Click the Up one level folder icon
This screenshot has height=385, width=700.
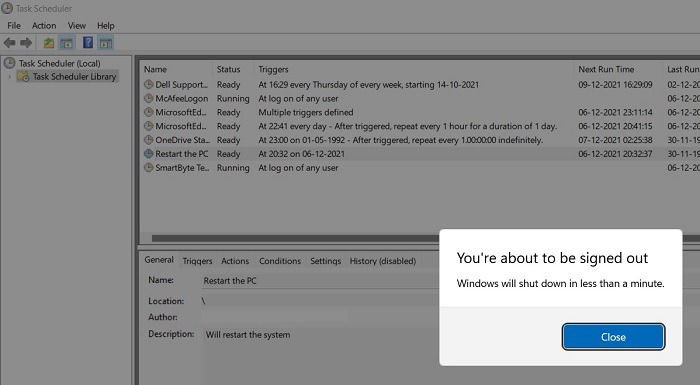49,43
